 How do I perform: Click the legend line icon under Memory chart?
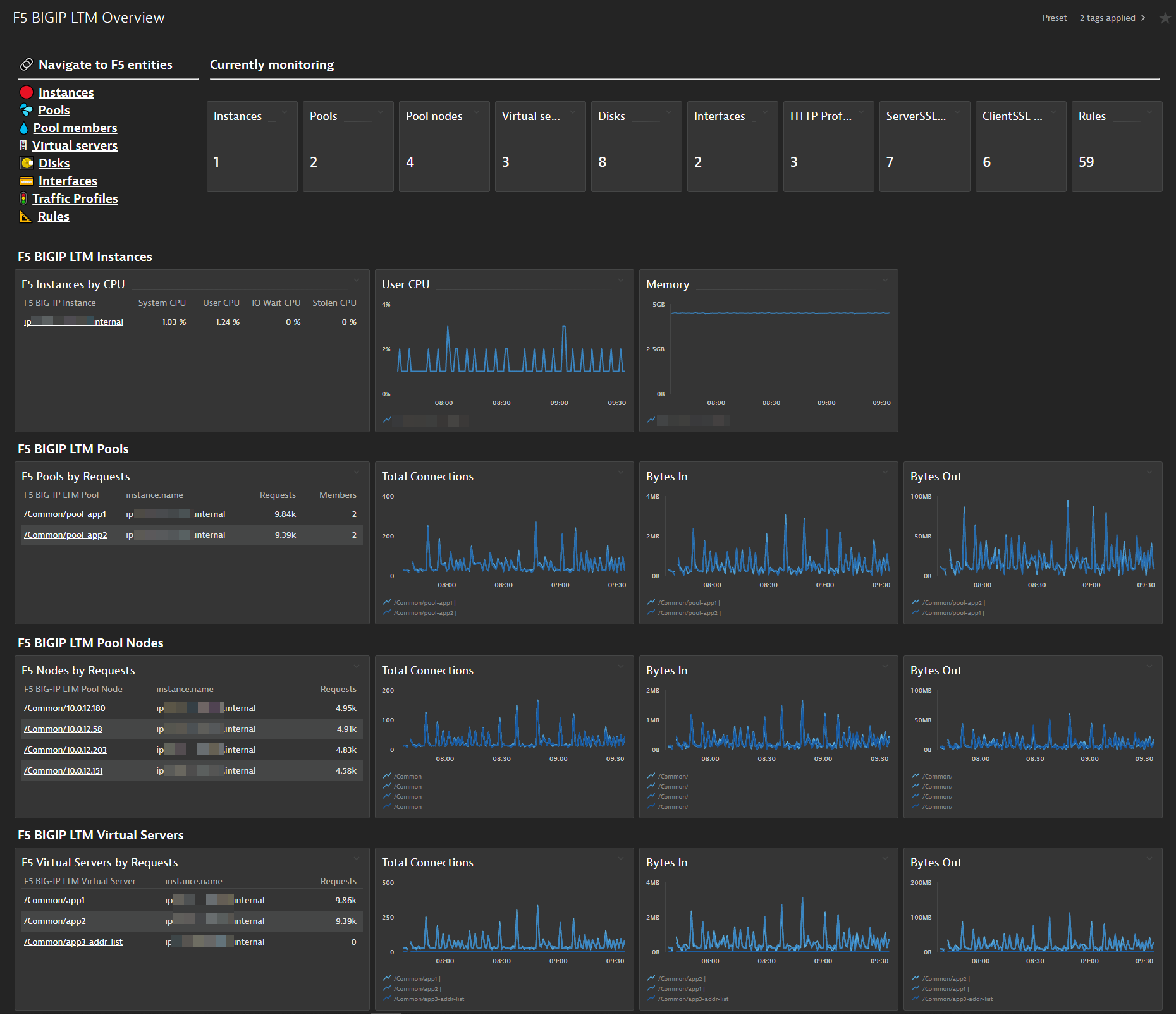(x=651, y=420)
